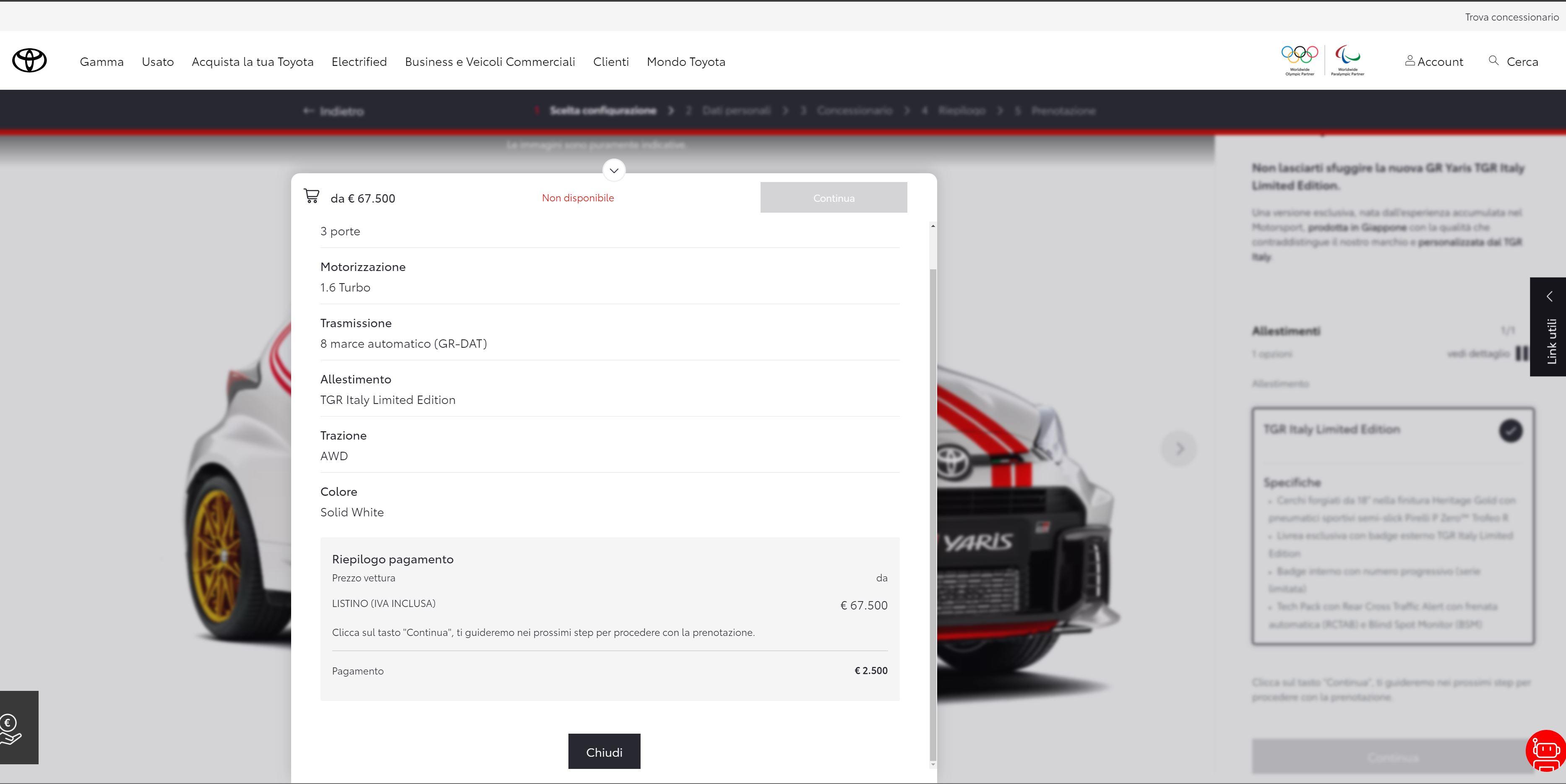Open the Gamma menu
Image resolution: width=1566 pixels, height=784 pixels.
click(102, 61)
